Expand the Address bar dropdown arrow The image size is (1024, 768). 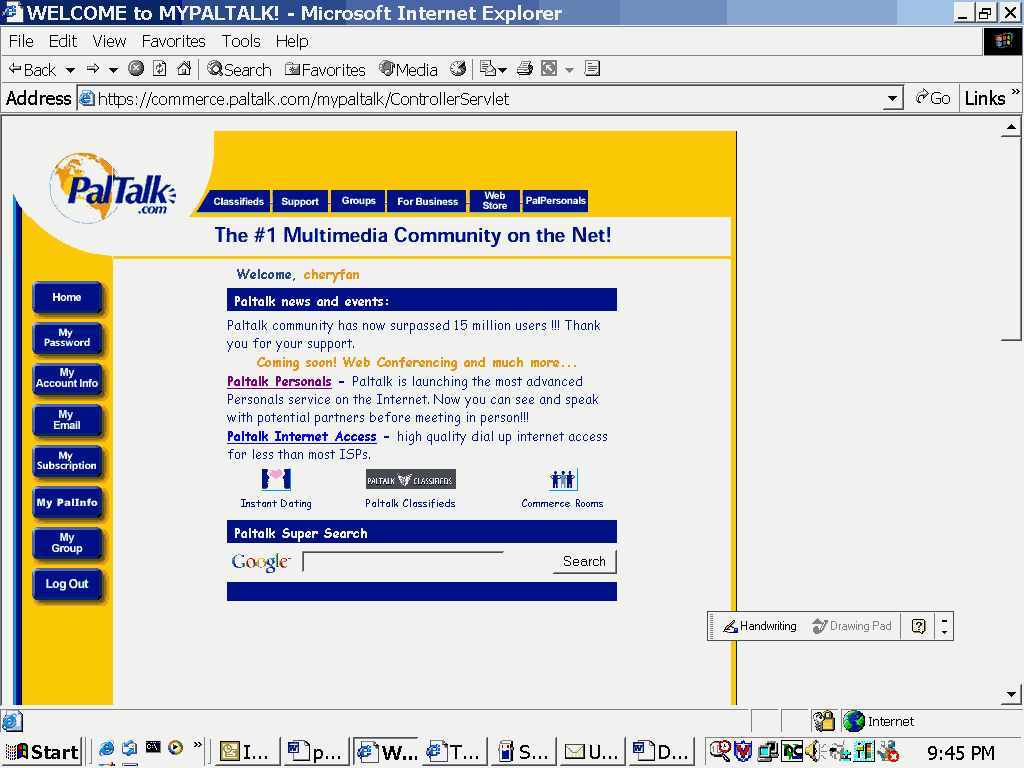[x=892, y=99]
